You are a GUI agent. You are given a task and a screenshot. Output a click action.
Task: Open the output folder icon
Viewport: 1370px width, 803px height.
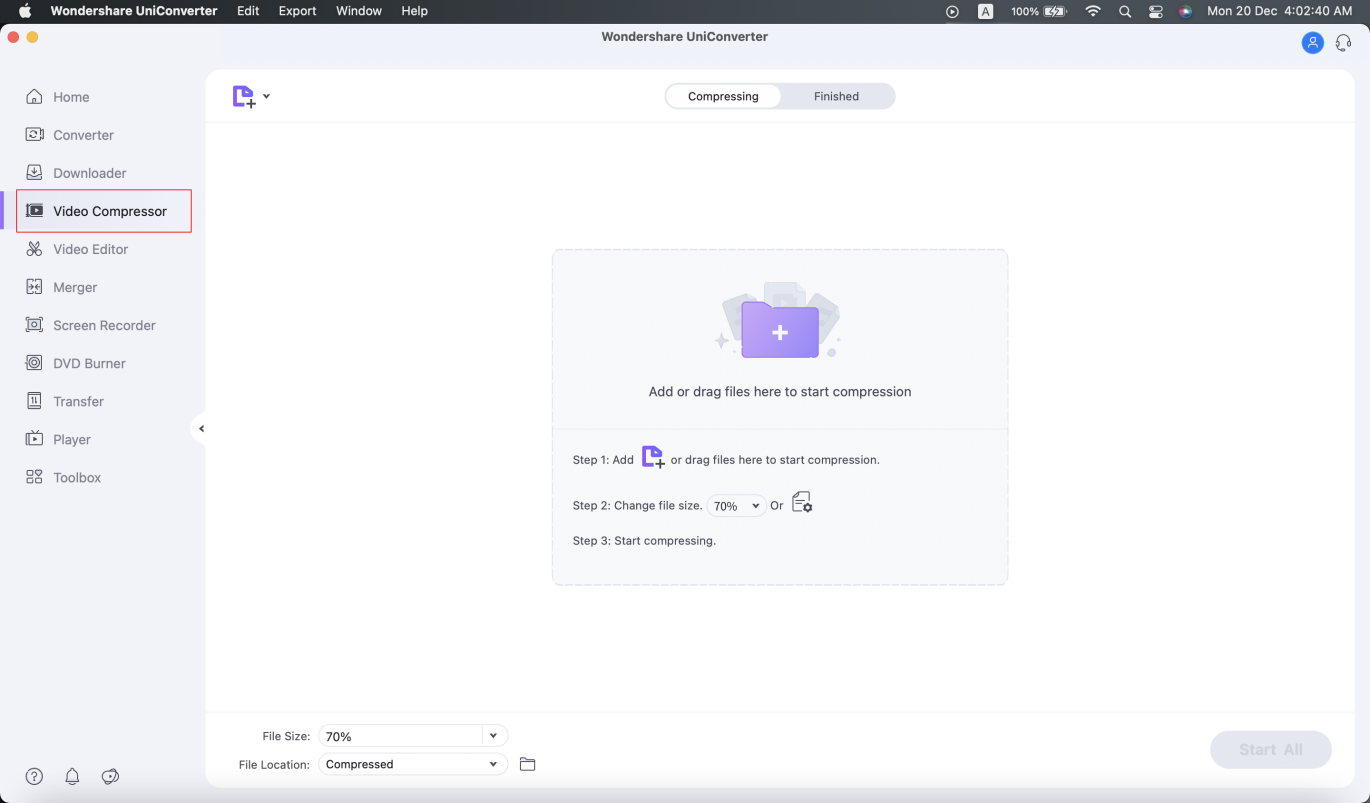pyautogui.click(x=528, y=764)
